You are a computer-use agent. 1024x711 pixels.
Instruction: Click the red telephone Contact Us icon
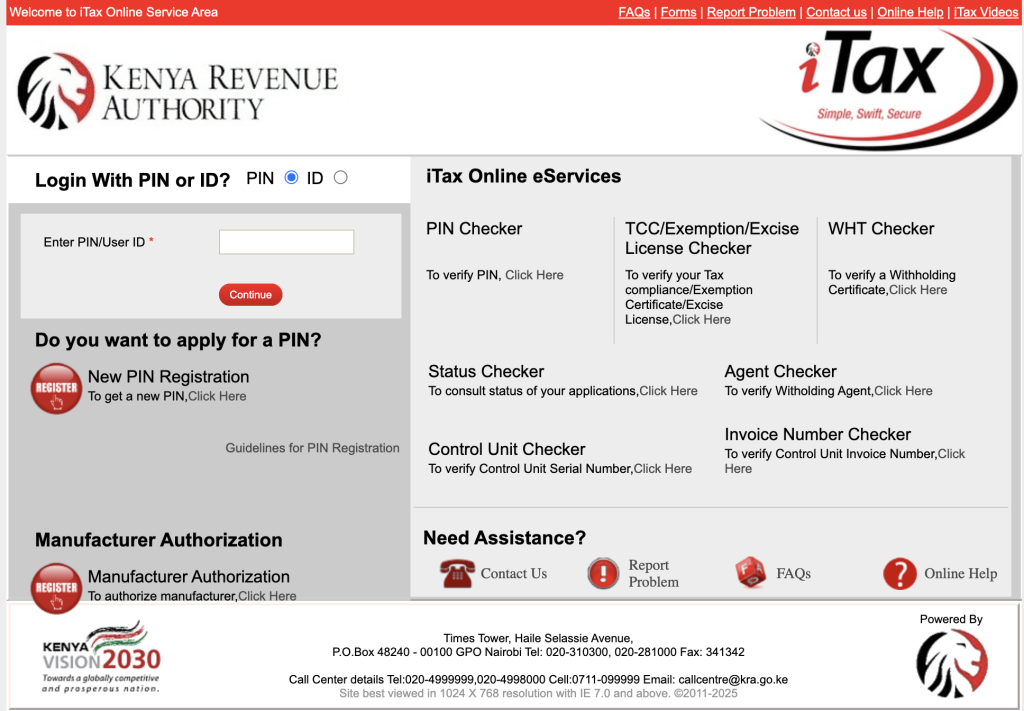456,574
